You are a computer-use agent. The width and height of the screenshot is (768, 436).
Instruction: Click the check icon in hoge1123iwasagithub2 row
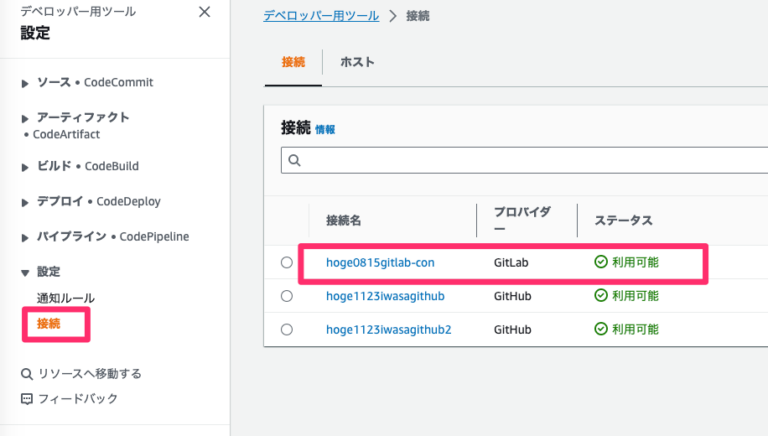[601, 329]
